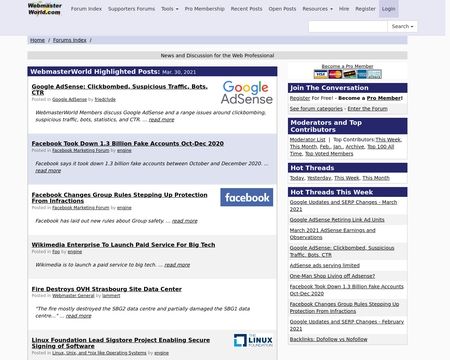This screenshot has width=450, height=360.
Task: Expand the Tools dropdown menu
Action: 170,9
